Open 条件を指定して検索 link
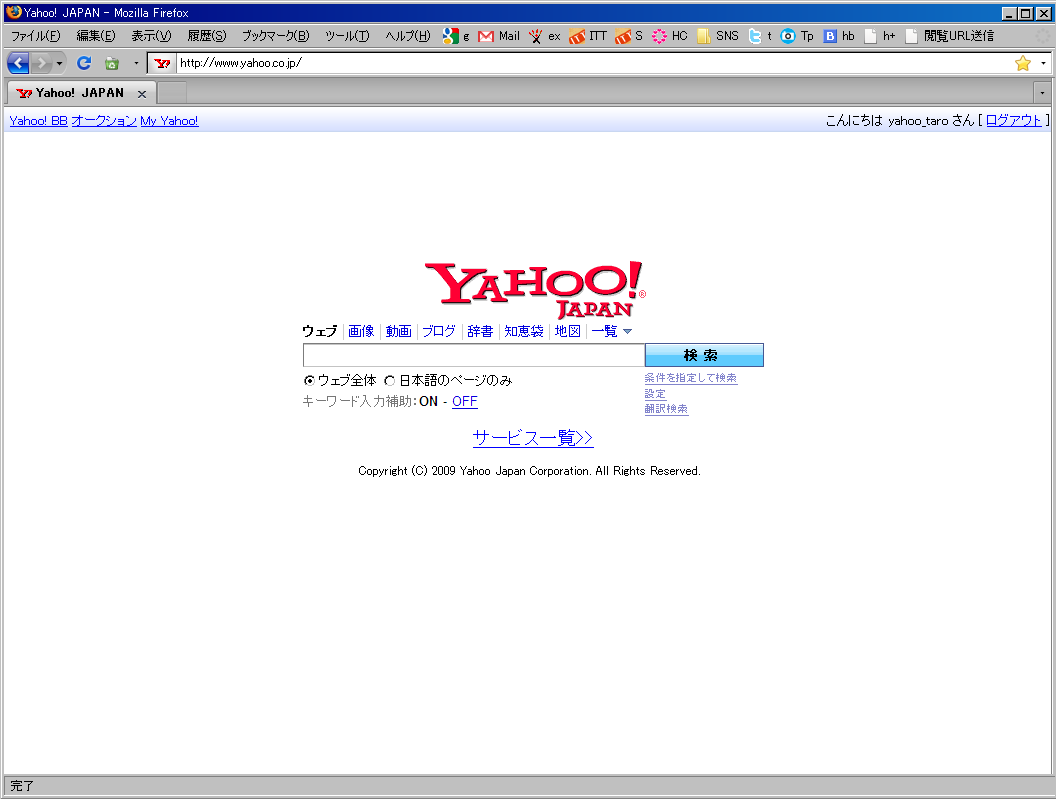Screen dimensions: 1056x799 (x=691, y=378)
